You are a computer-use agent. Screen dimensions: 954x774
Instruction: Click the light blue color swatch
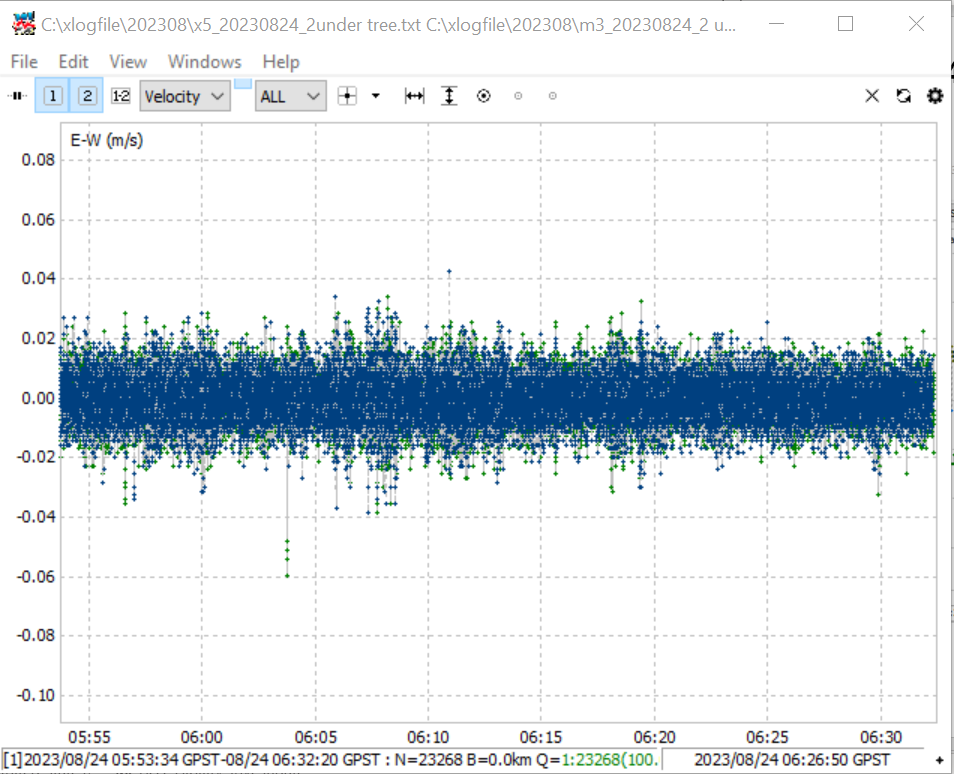tap(243, 84)
